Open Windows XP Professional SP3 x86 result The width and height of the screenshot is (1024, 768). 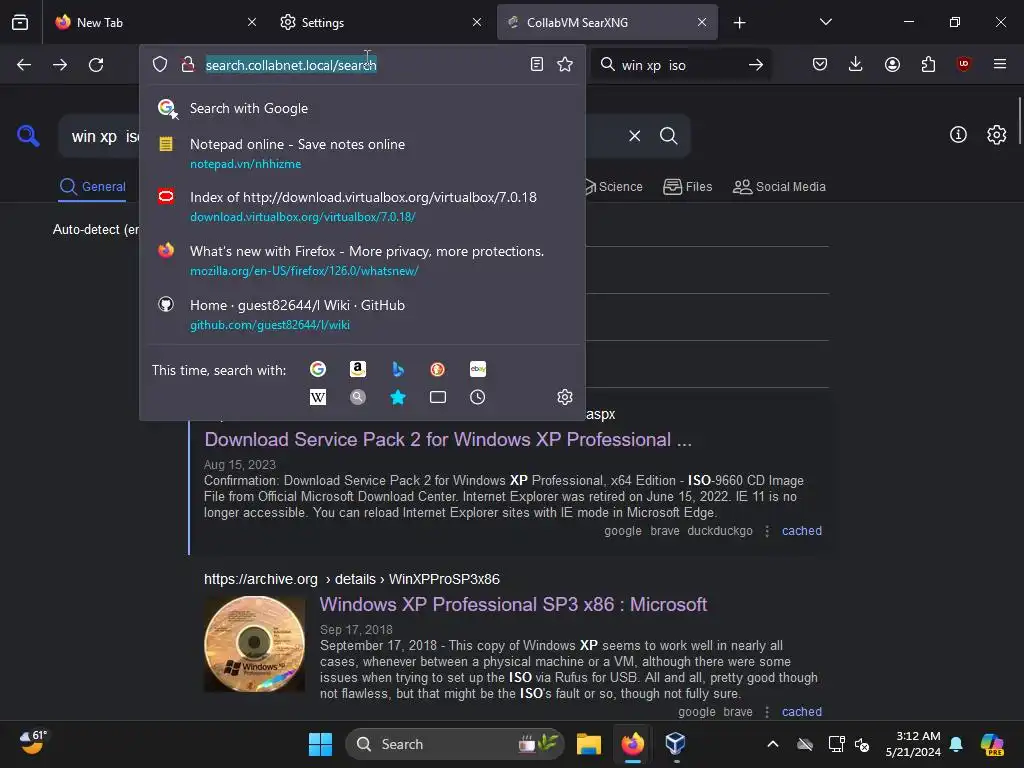click(513, 605)
